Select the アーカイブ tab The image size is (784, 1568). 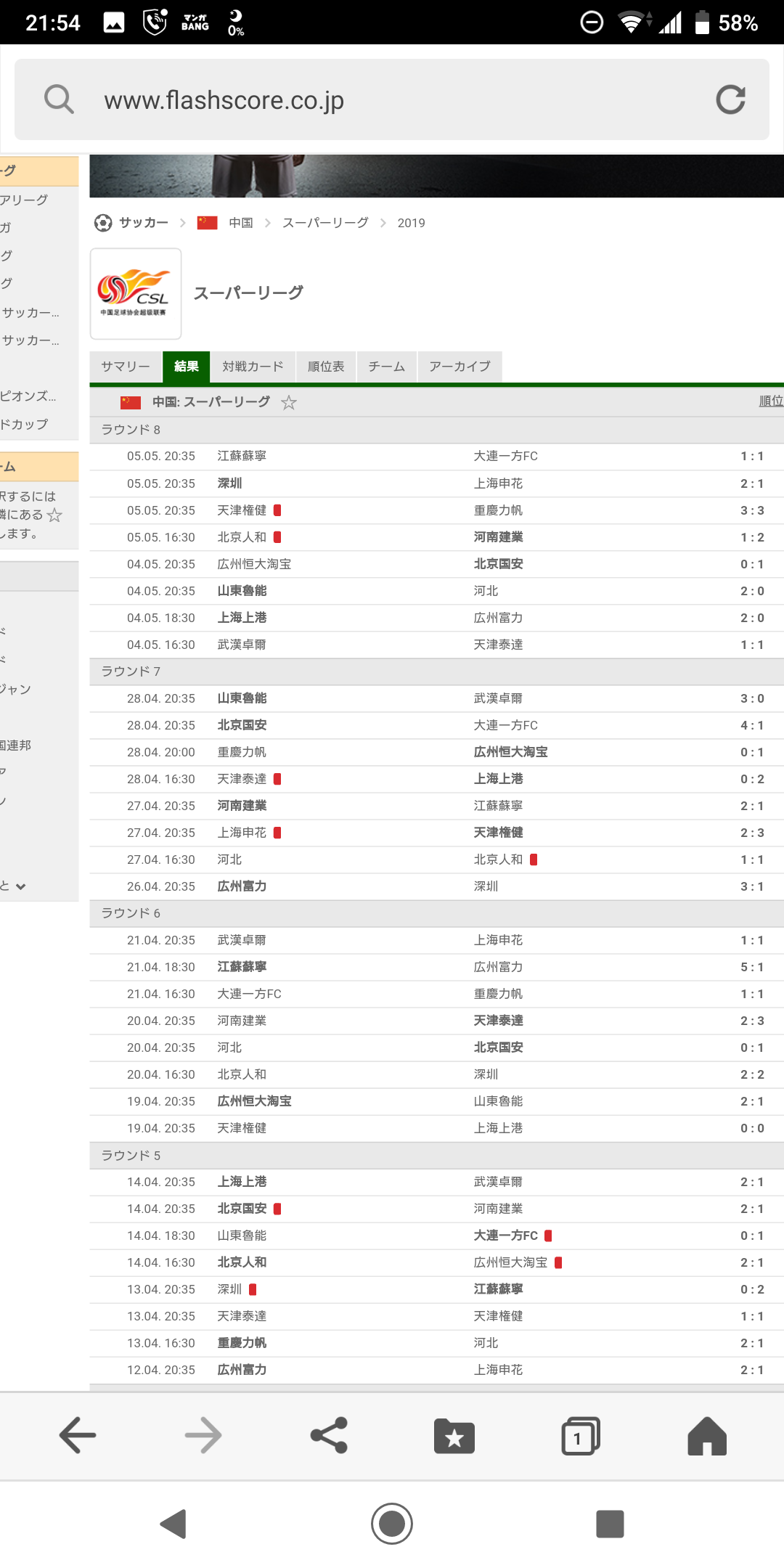pos(460,367)
